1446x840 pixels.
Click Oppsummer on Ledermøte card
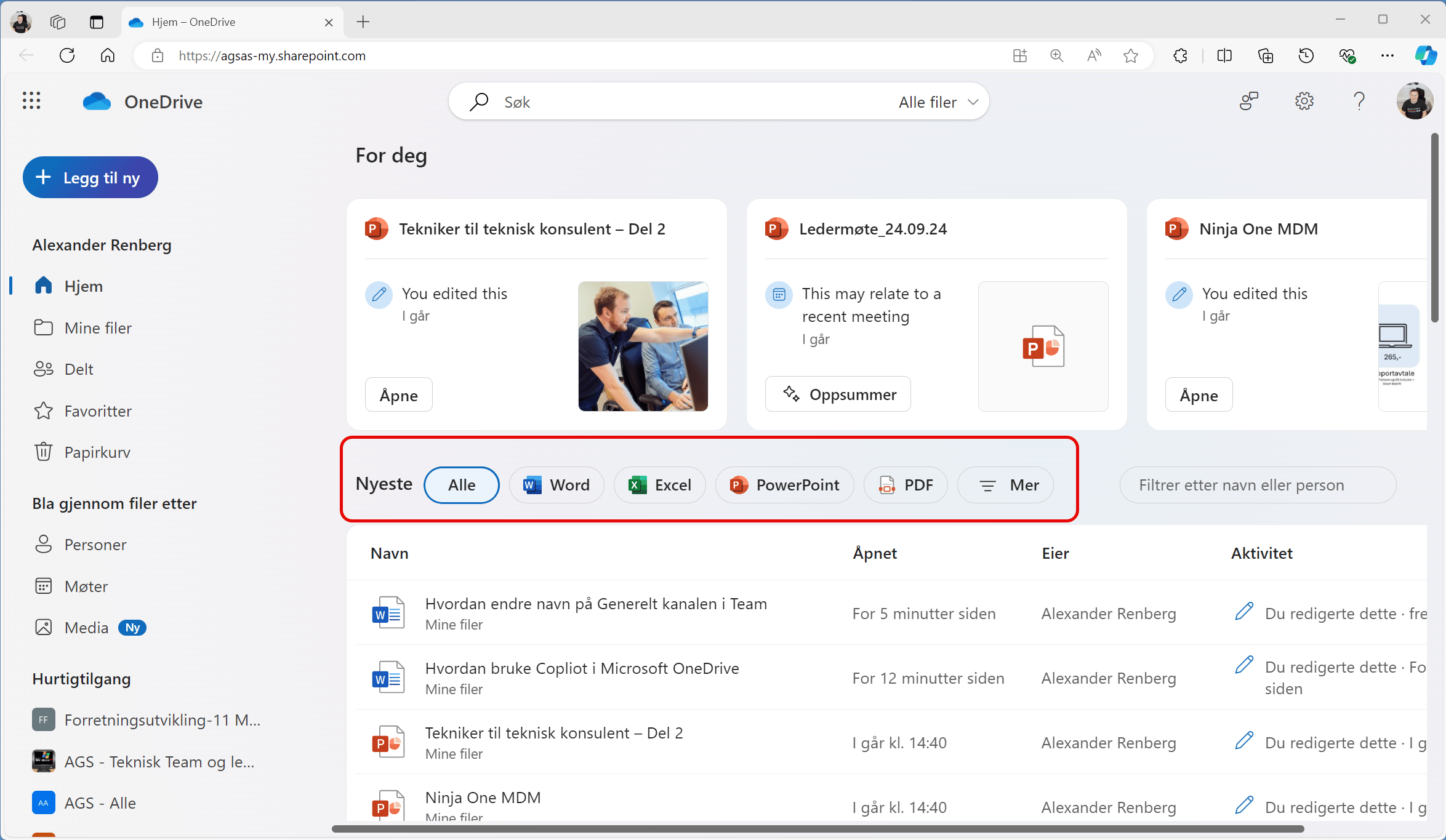coord(838,394)
